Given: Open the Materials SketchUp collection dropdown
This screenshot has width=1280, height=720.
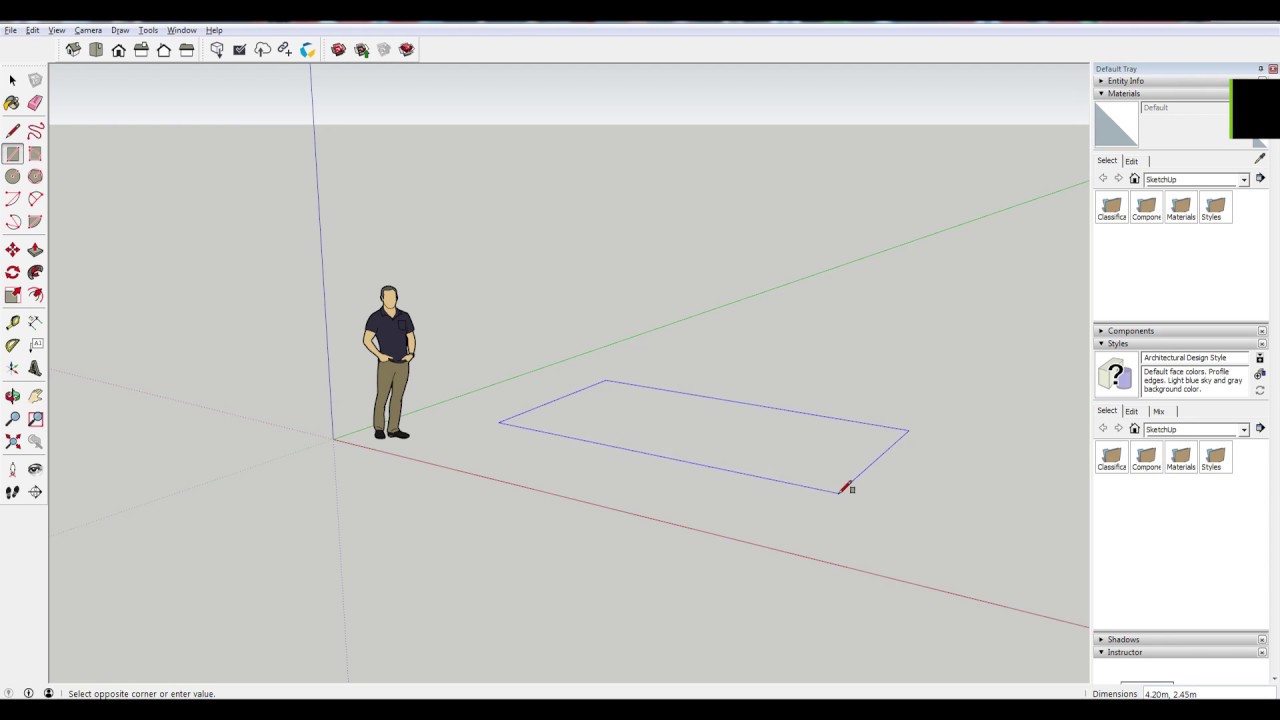Looking at the screenshot, I should [1243, 180].
